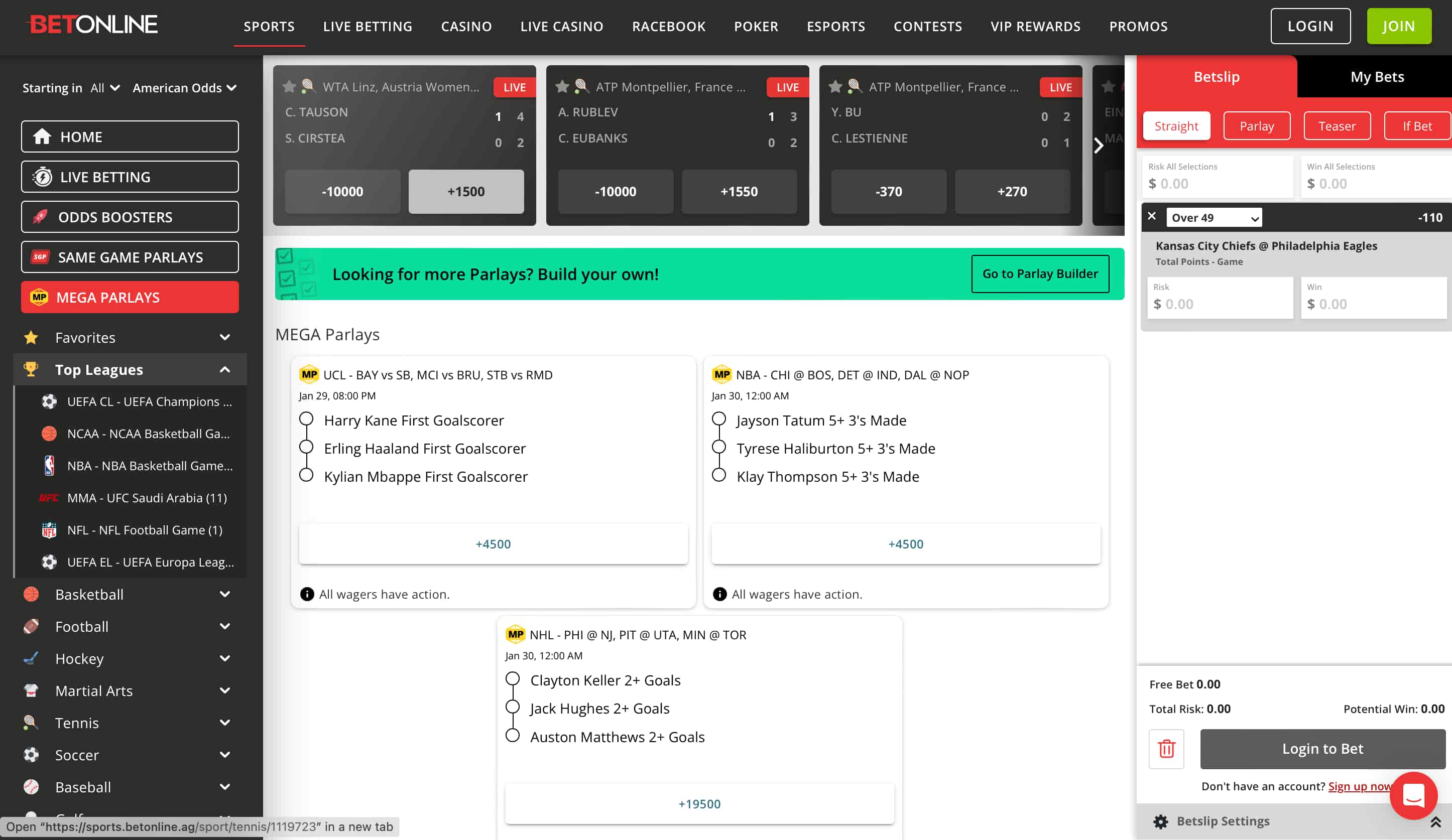Click the Go to Parlay Builder button
The width and height of the screenshot is (1452, 840).
1040,273
